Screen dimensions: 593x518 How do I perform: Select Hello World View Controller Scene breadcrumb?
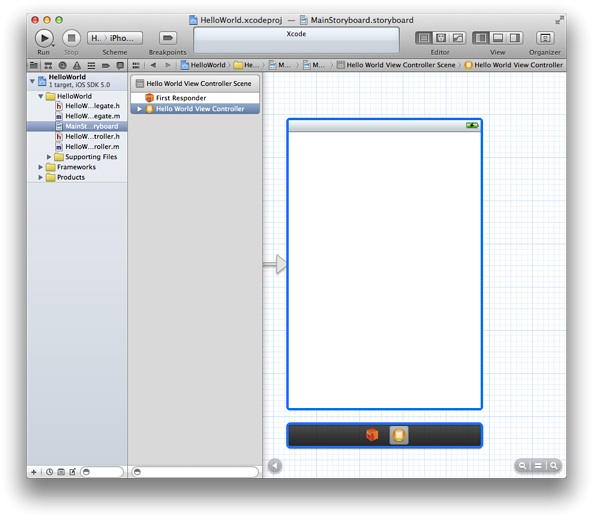click(x=396, y=65)
